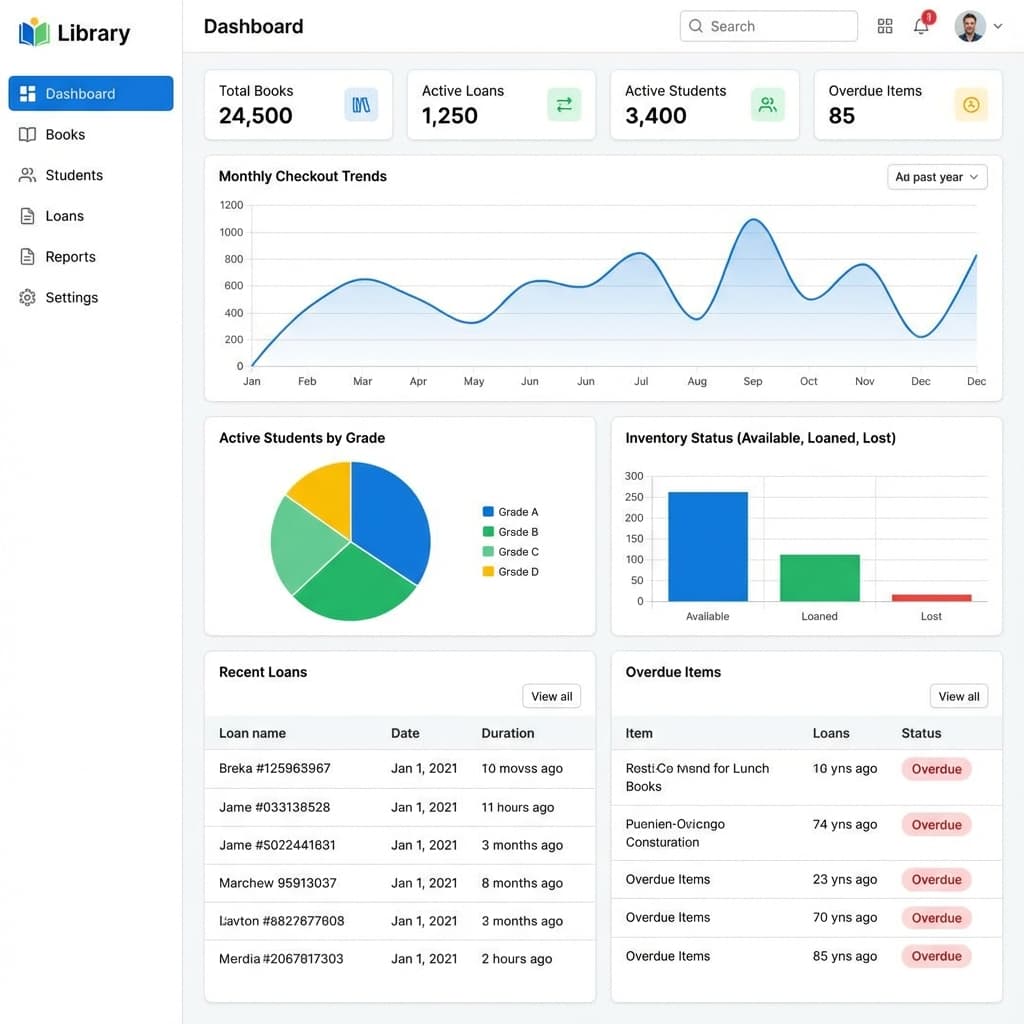
Task: Click the Total Books bookshelf icon
Action: 361,104
